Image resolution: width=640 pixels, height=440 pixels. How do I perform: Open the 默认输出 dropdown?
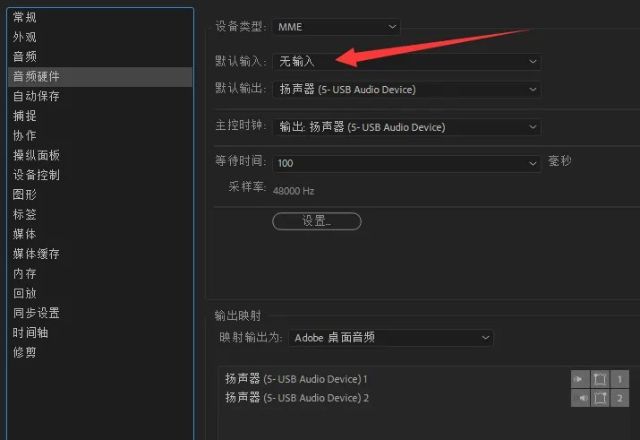[x=407, y=89]
